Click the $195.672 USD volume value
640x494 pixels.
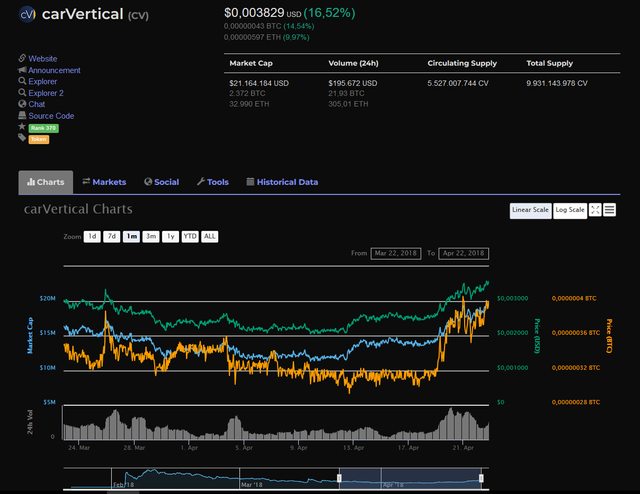click(353, 83)
